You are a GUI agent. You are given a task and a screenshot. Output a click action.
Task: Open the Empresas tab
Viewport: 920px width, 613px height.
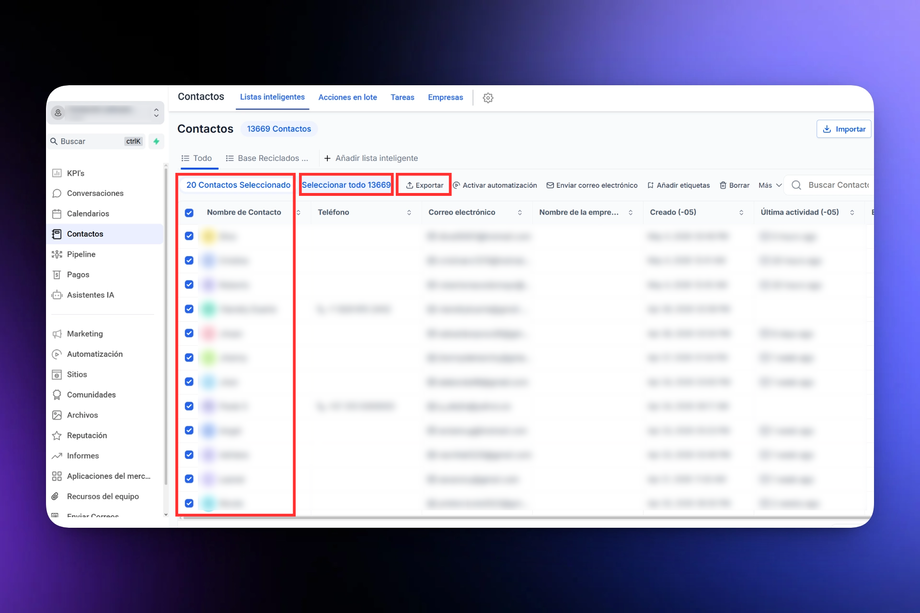[445, 97]
